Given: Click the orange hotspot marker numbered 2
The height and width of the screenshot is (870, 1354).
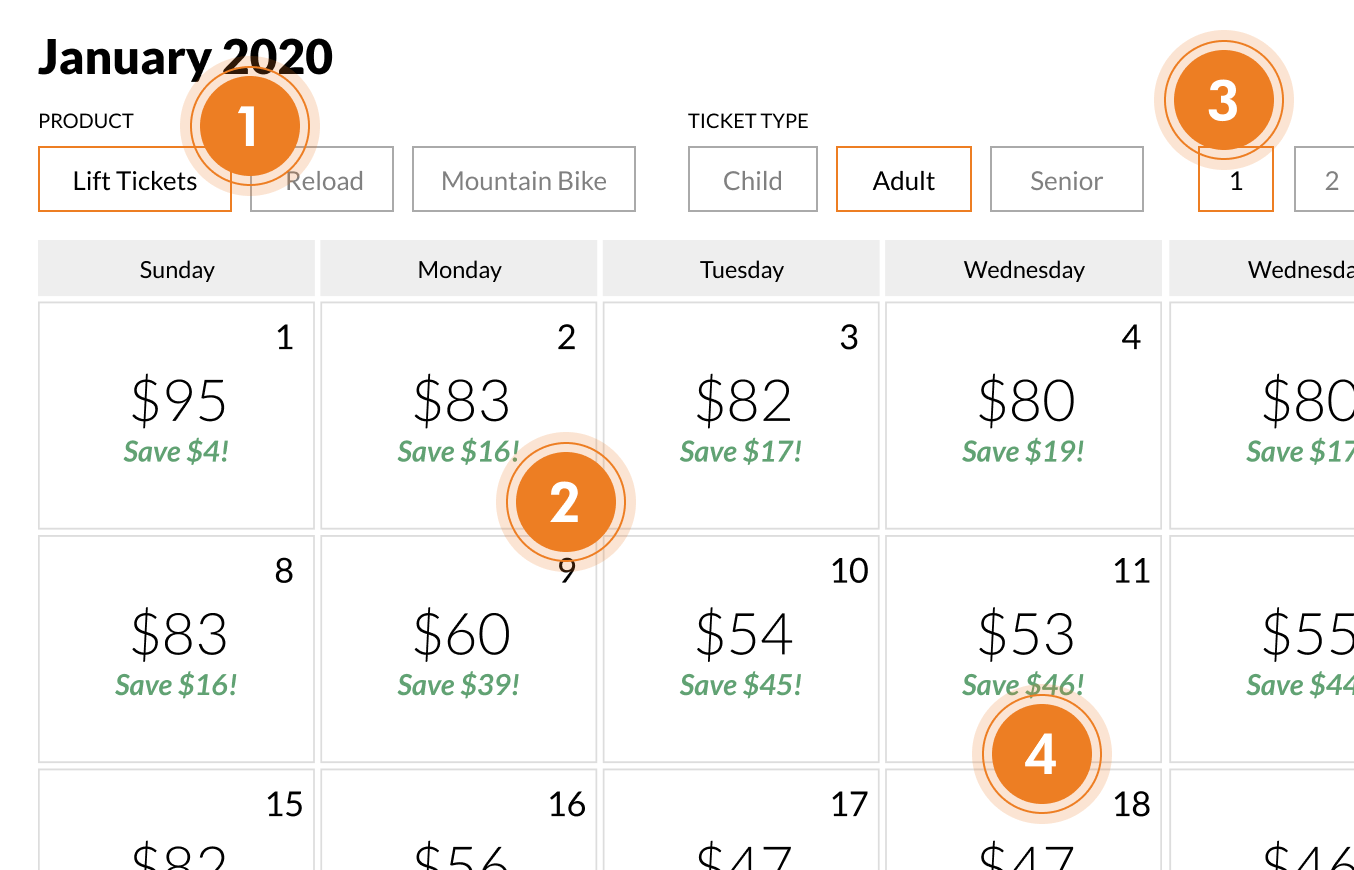Looking at the screenshot, I should [565, 502].
